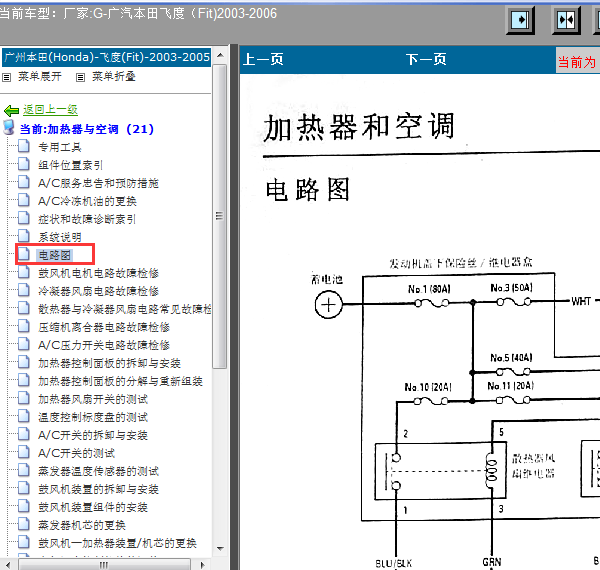This screenshot has width=600, height=570.
Task: Open 组件位置索引 entry
Action: point(70,165)
